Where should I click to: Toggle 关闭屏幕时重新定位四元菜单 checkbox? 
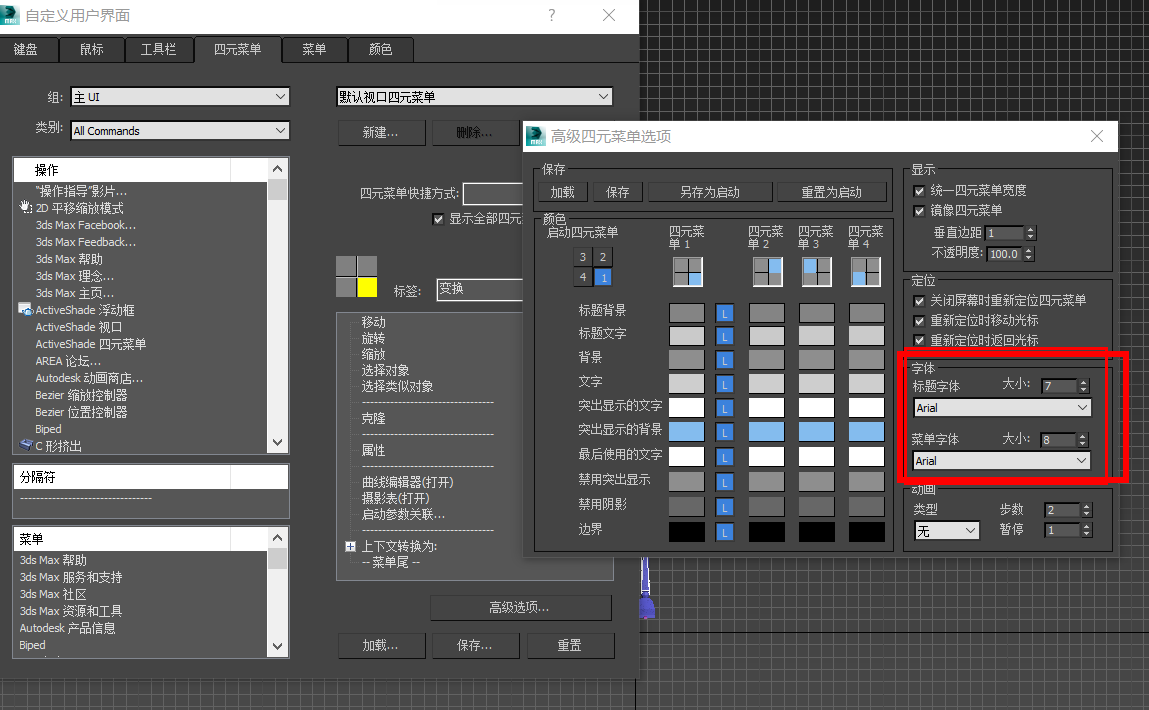tap(919, 301)
